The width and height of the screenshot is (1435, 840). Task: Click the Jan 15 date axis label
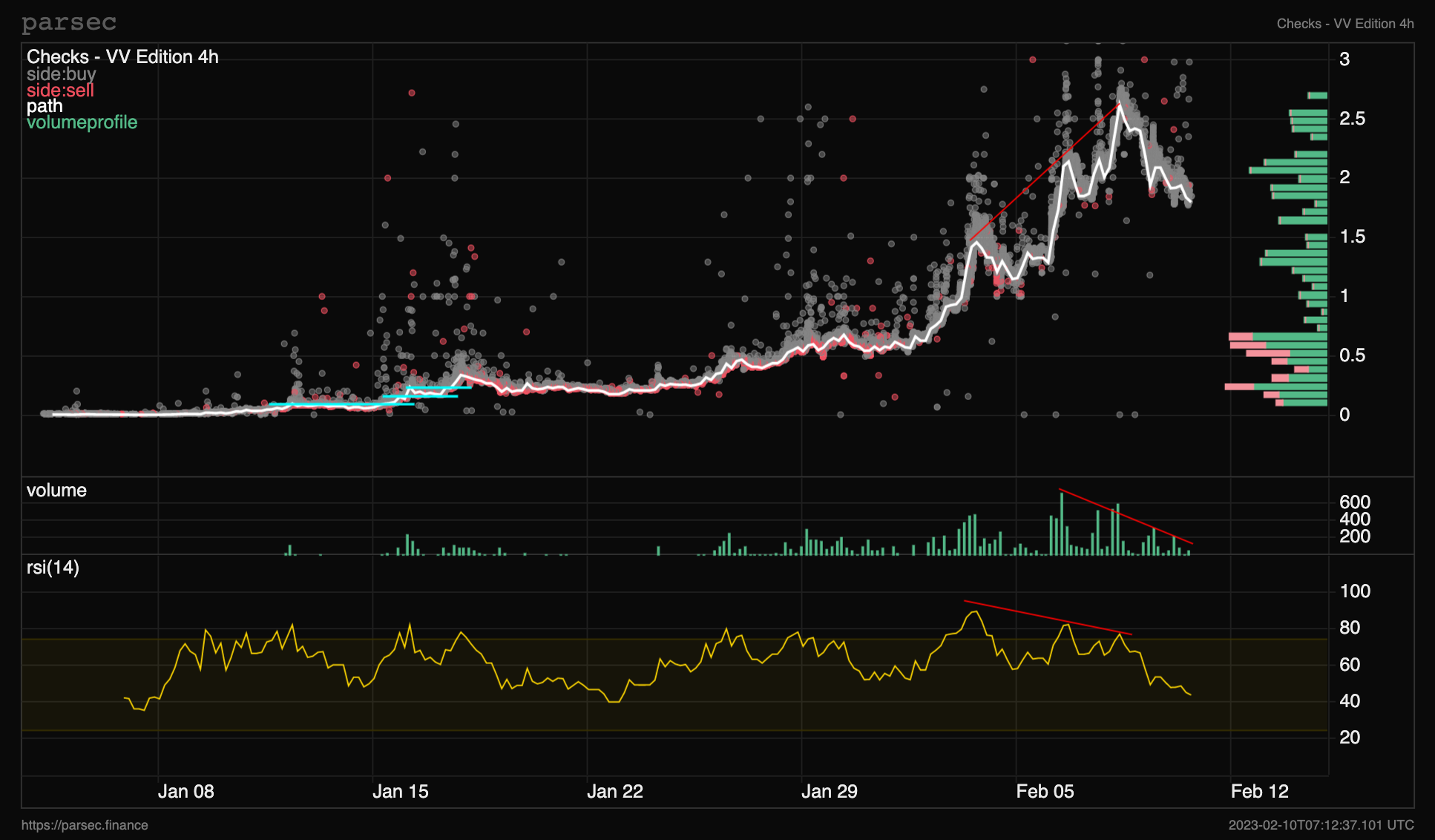pos(400,792)
